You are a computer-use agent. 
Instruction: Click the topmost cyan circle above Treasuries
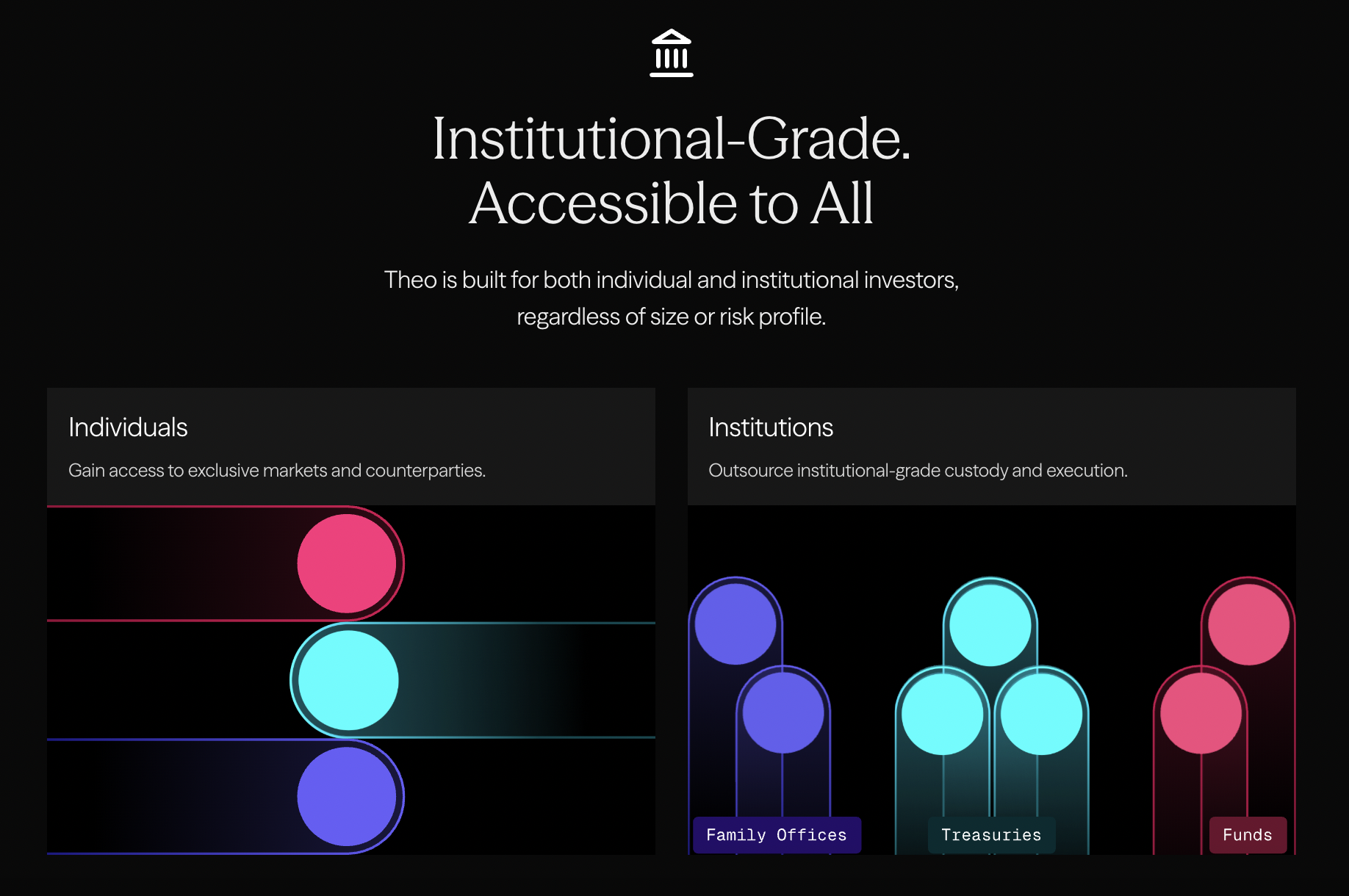pos(990,625)
